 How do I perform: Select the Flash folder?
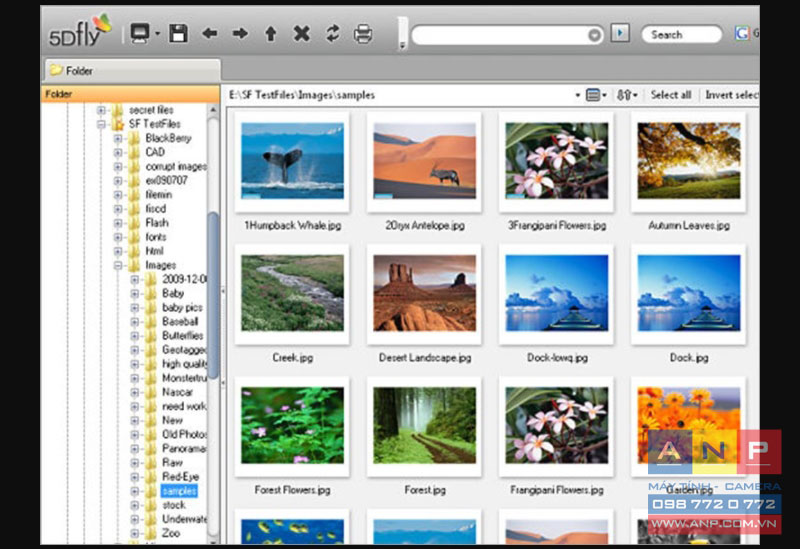[x=157, y=223]
